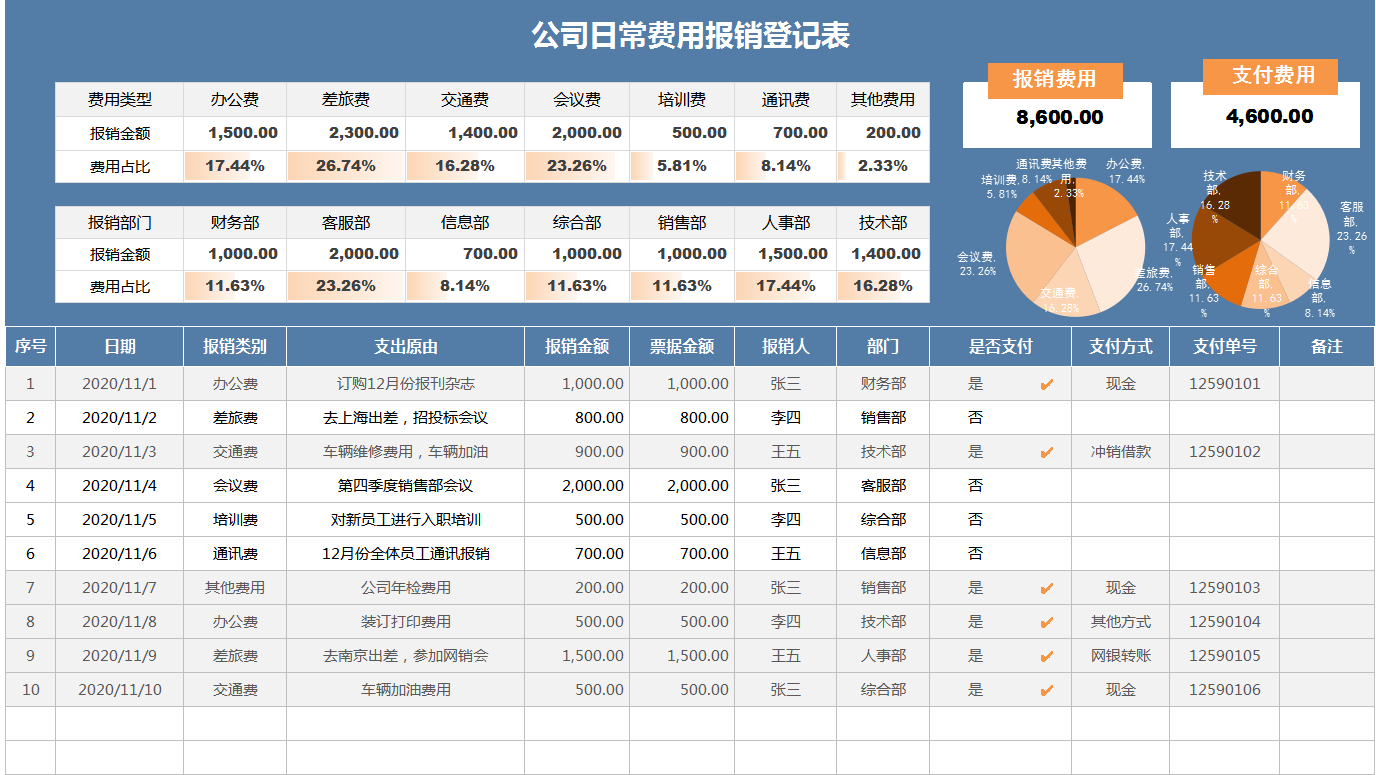This screenshot has height=775, width=1376.
Task: Open the 支付方式 cell for row 4
Action: coord(1120,485)
